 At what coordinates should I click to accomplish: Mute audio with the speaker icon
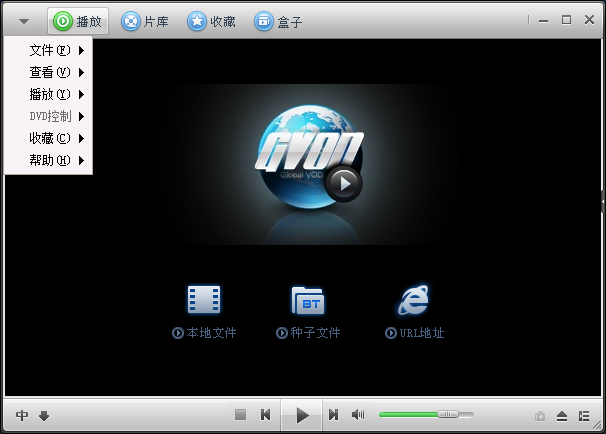pos(358,415)
